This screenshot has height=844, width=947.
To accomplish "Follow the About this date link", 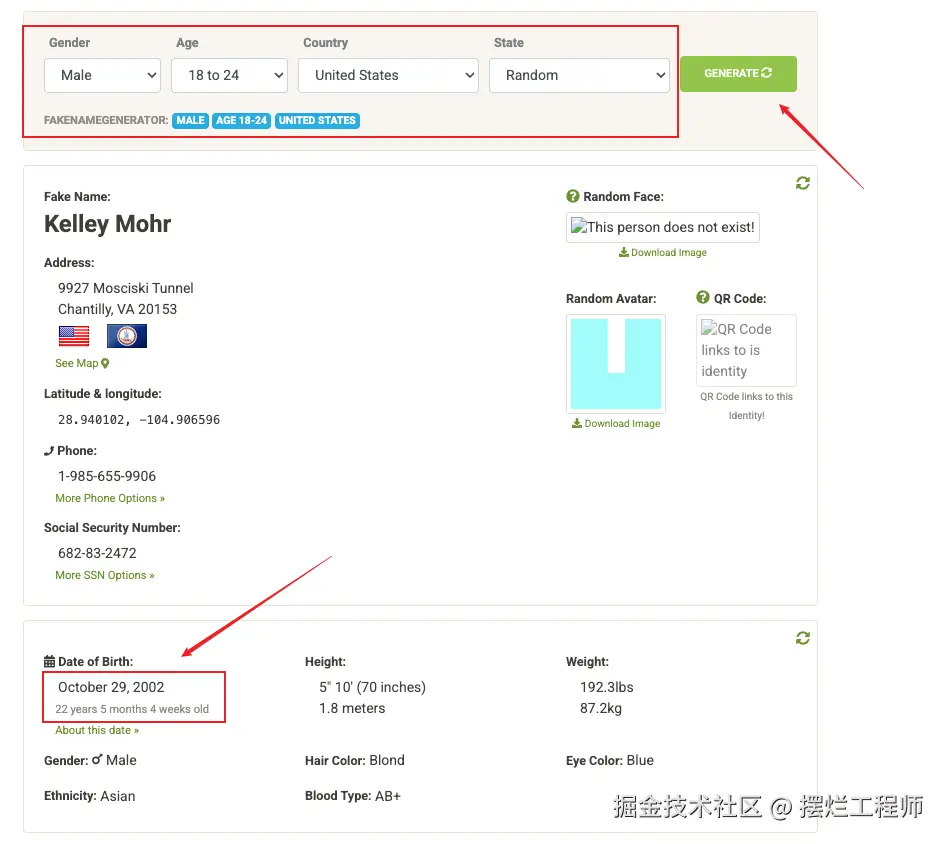I will pos(97,730).
